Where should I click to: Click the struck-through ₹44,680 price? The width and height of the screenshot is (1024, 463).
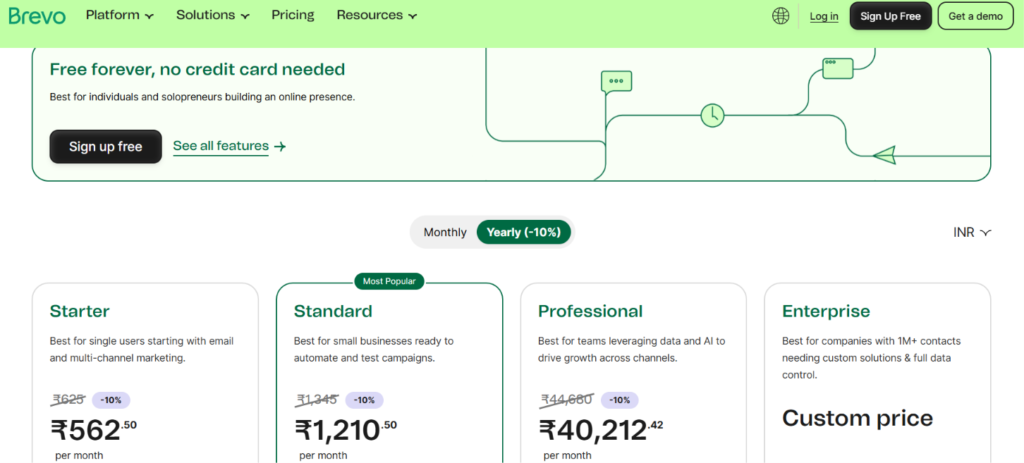567,399
